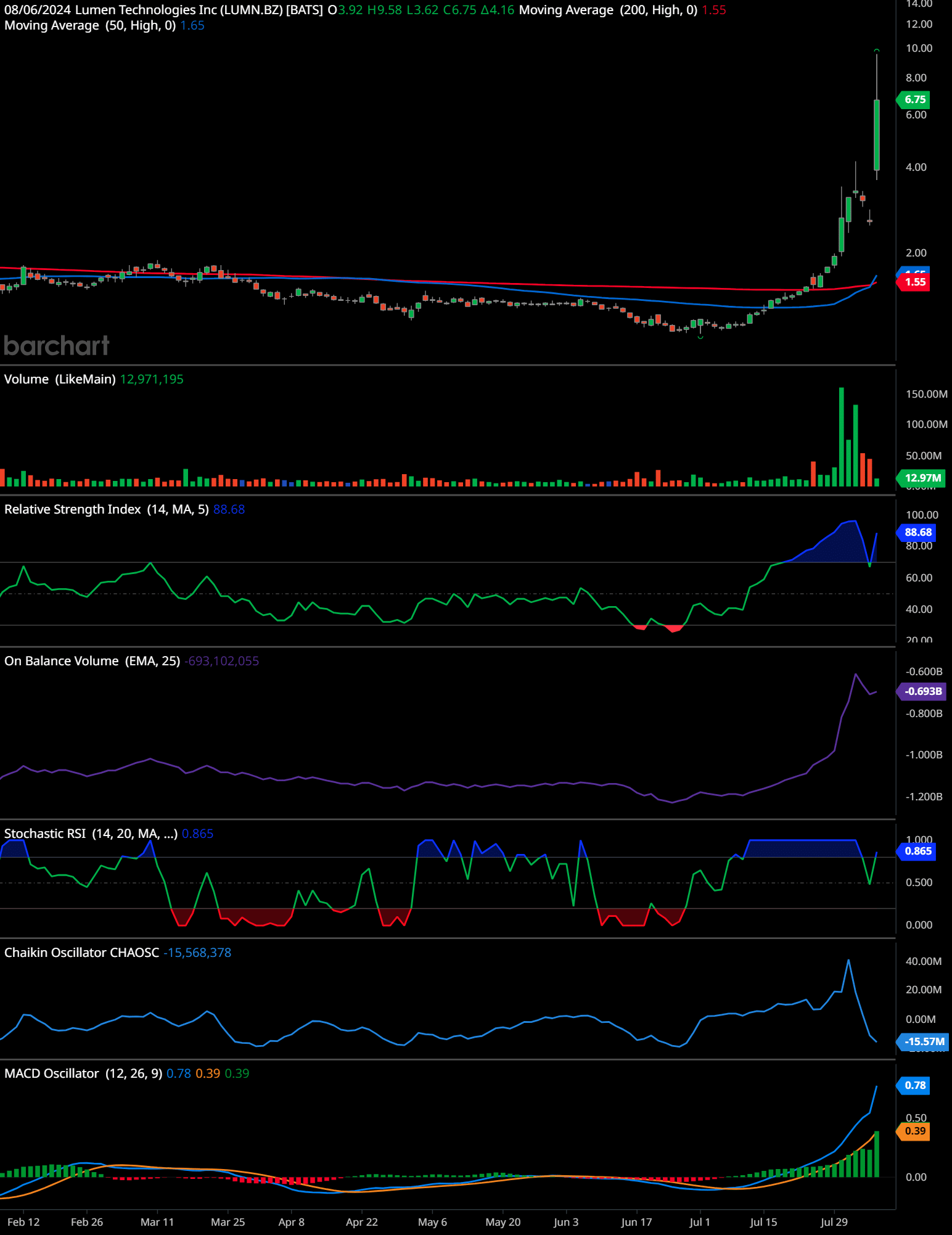Click the latest tall green candlestick
This screenshot has height=1235, width=952.
point(877,134)
